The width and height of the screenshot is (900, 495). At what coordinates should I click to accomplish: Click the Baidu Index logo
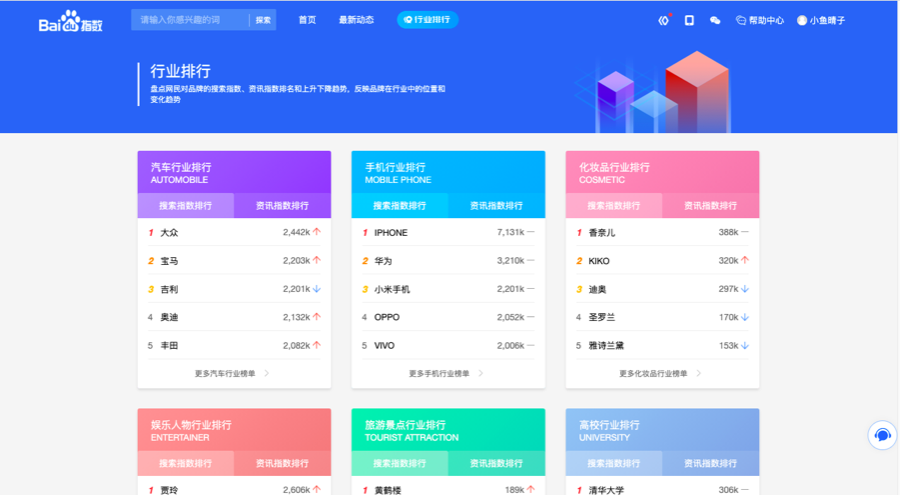tap(71, 21)
